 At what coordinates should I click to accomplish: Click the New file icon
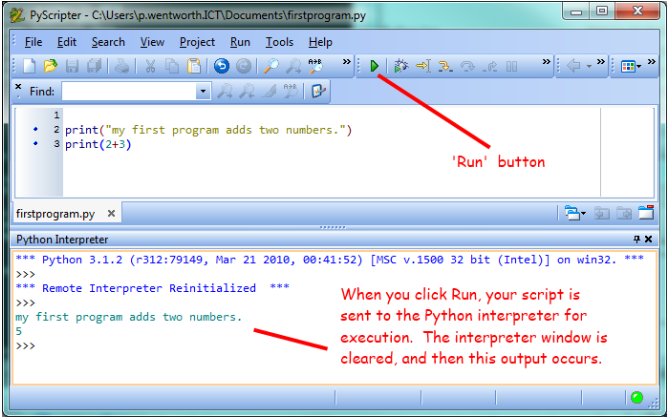coord(29,66)
